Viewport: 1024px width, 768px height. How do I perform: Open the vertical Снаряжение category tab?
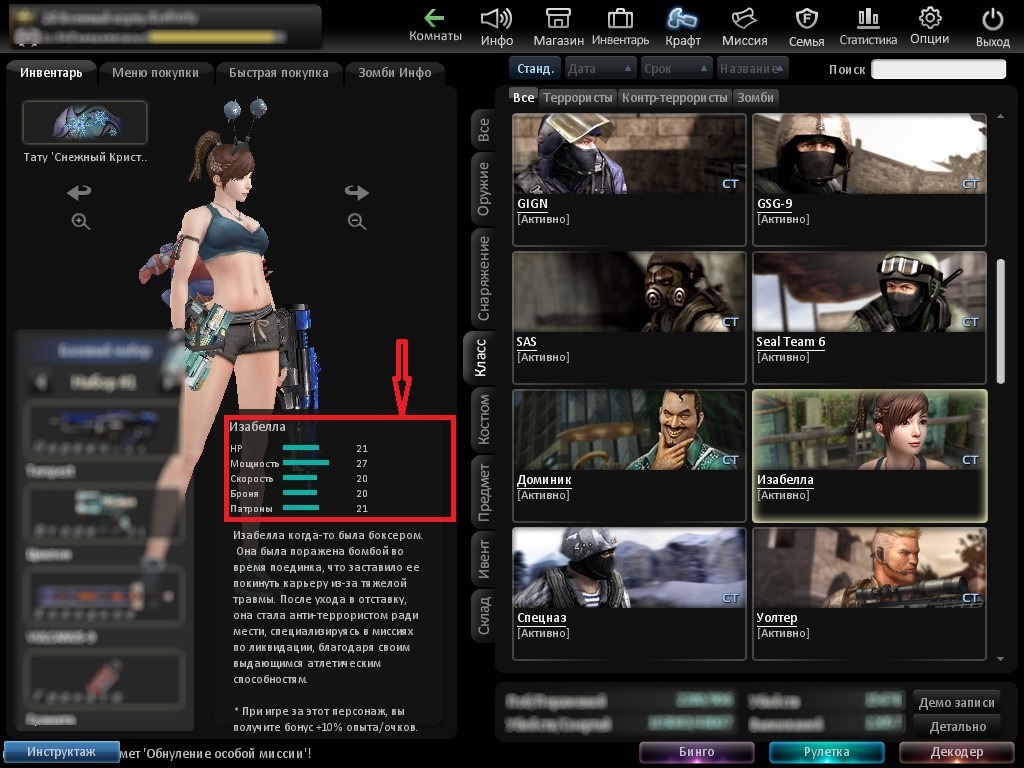point(483,278)
